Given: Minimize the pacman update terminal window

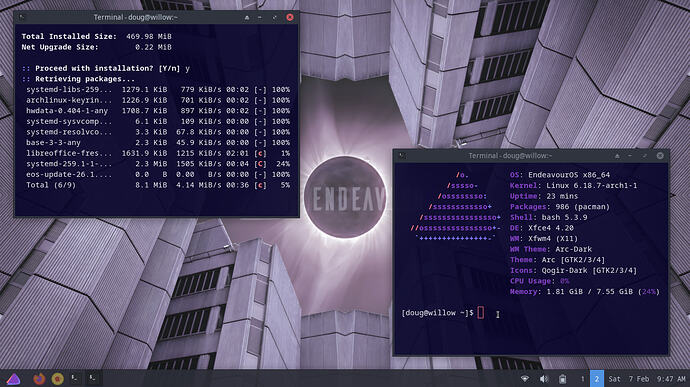Looking at the screenshot, I should 260,18.
